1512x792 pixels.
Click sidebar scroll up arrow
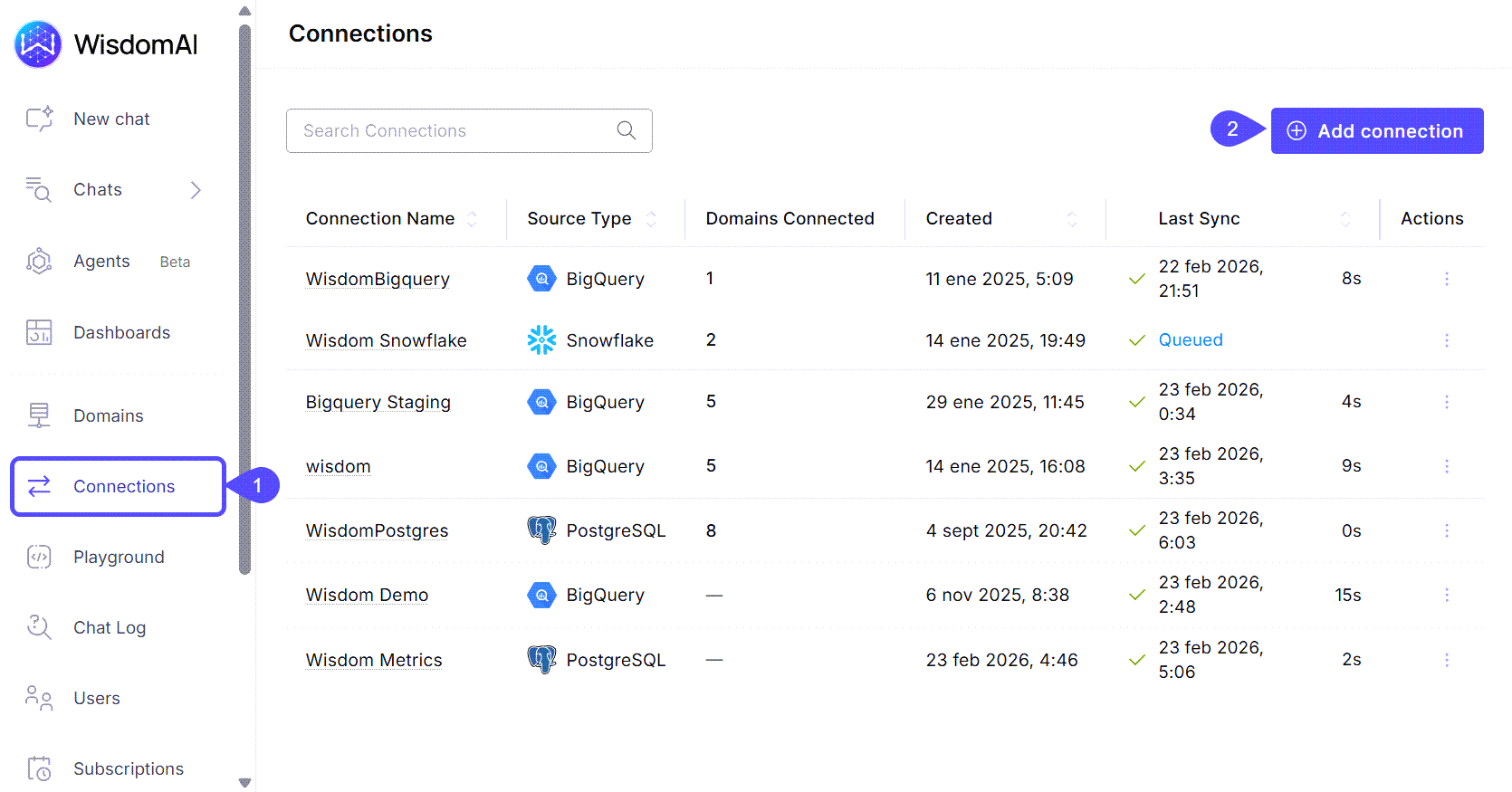pyautogui.click(x=244, y=11)
